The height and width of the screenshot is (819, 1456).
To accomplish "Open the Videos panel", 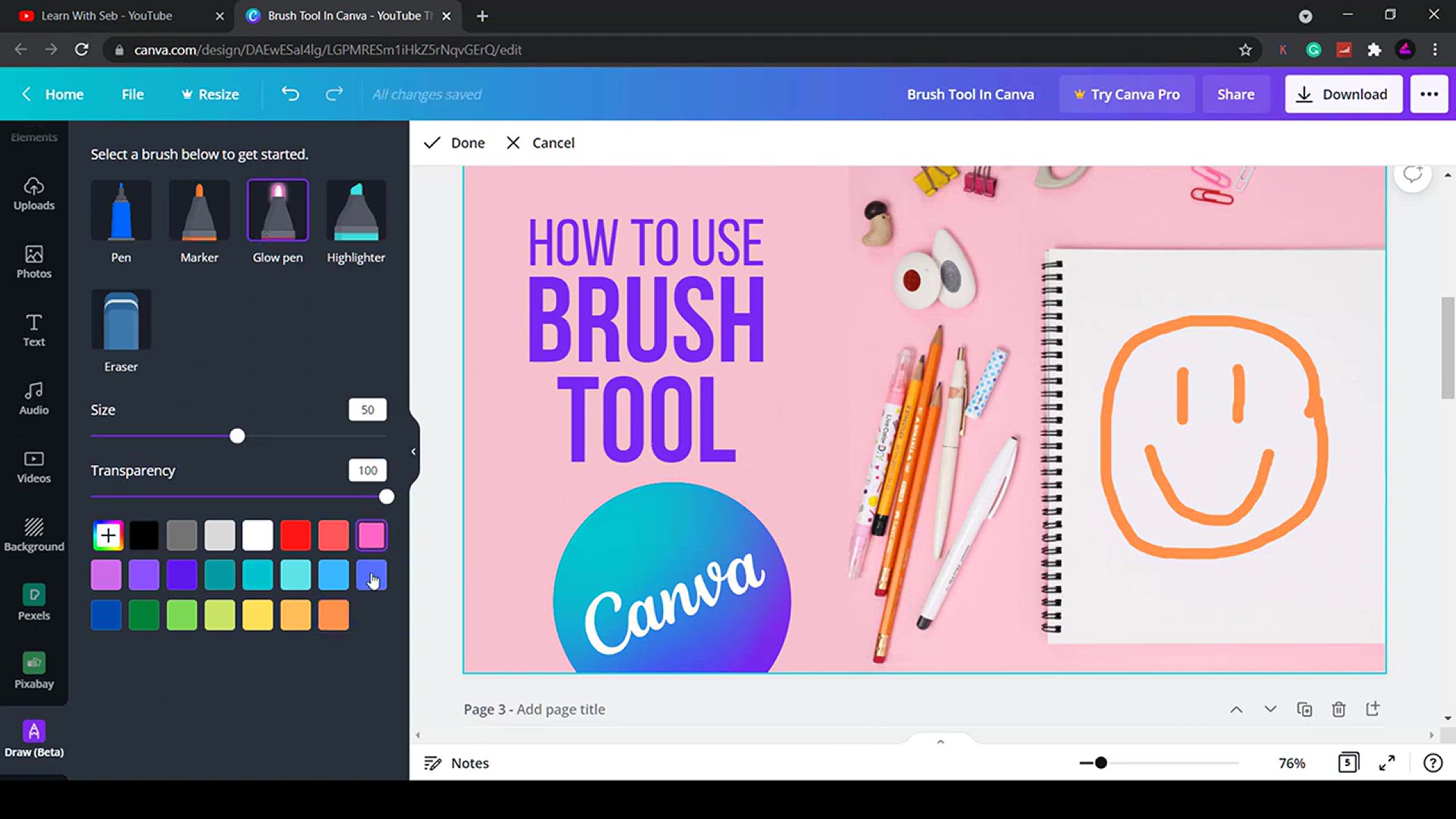I will tap(34, 466).
